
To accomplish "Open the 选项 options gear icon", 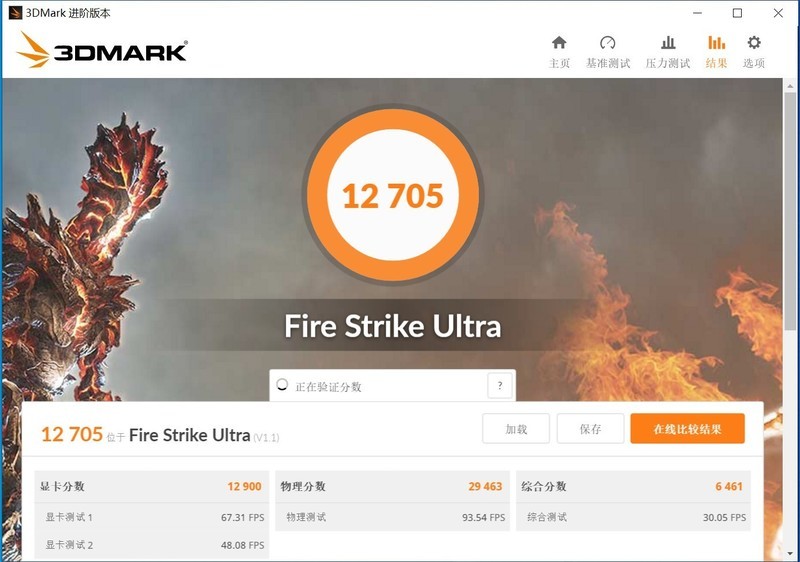I will click(x=754, y=42).
